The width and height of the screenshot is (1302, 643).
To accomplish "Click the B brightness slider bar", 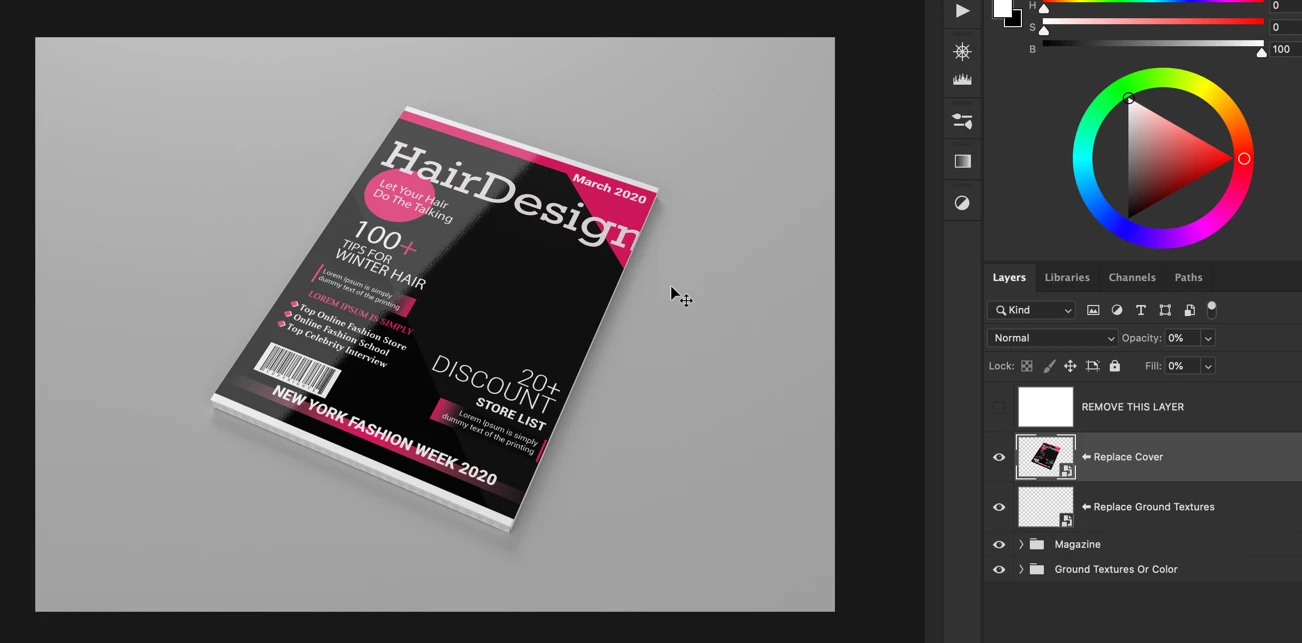I will [1153, 43].
